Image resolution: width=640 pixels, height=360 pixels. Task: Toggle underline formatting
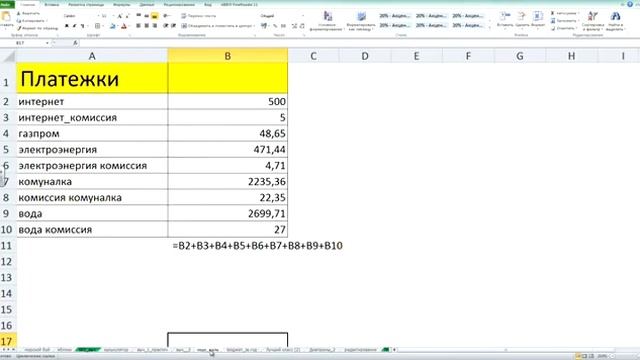point(82,26)
